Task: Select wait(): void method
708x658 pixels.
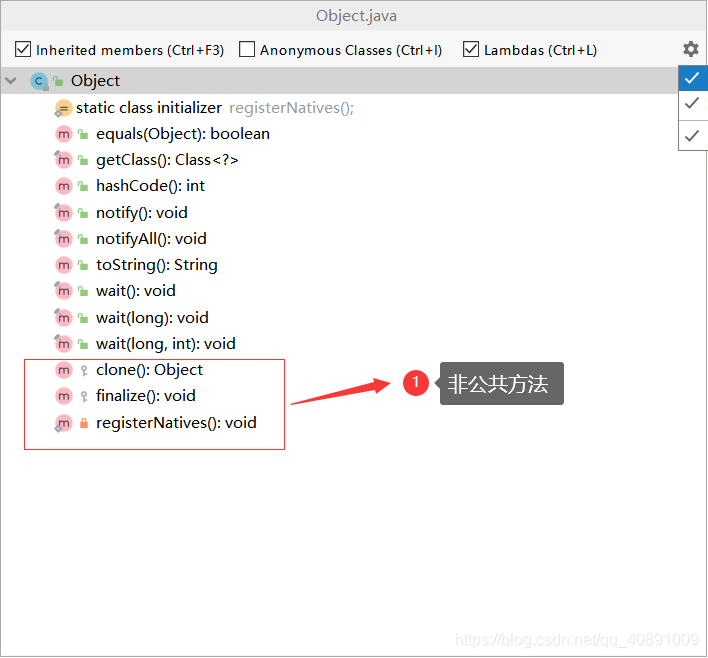Action: (135, 291)
